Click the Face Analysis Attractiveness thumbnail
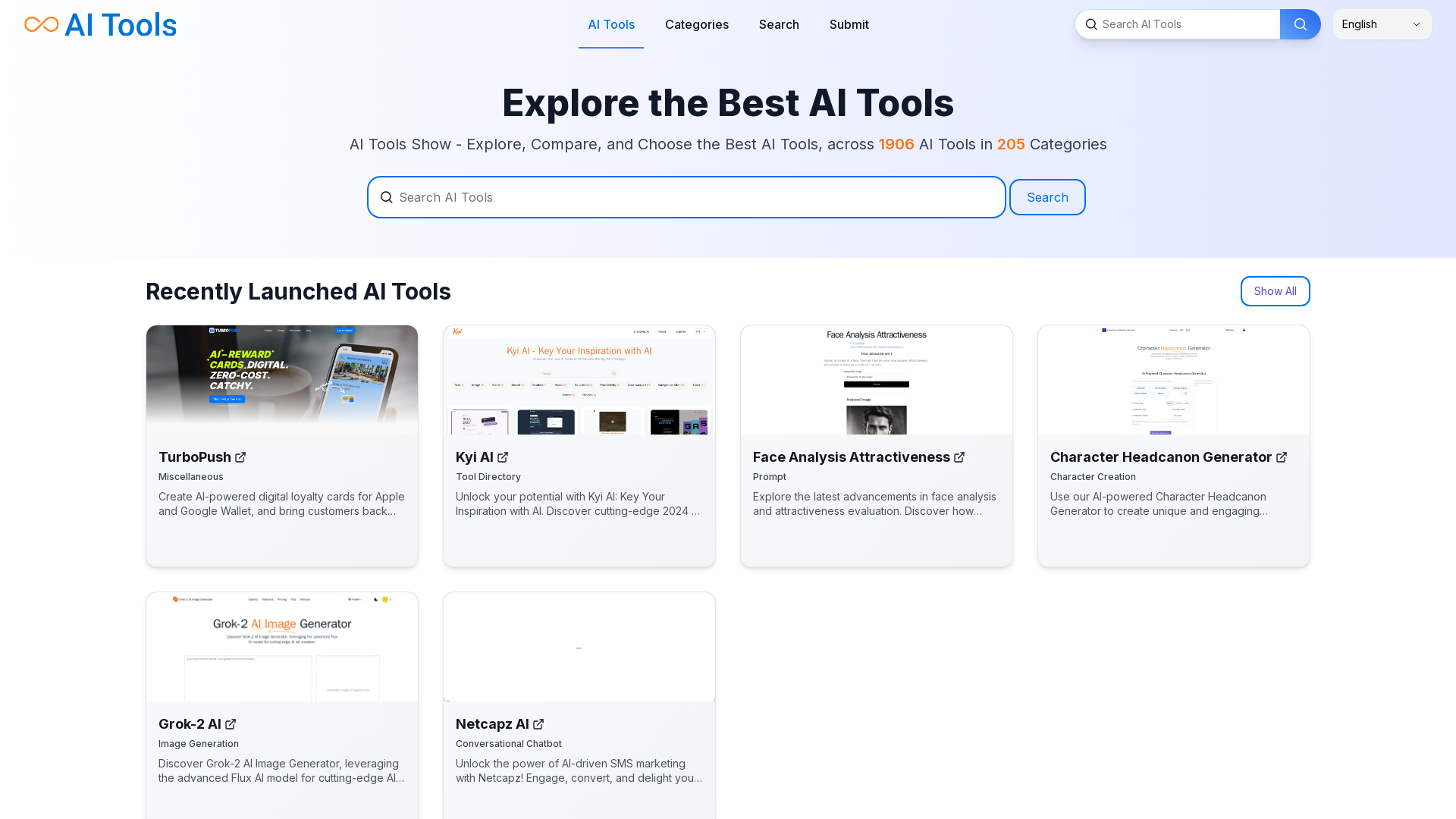 point(877,380)
